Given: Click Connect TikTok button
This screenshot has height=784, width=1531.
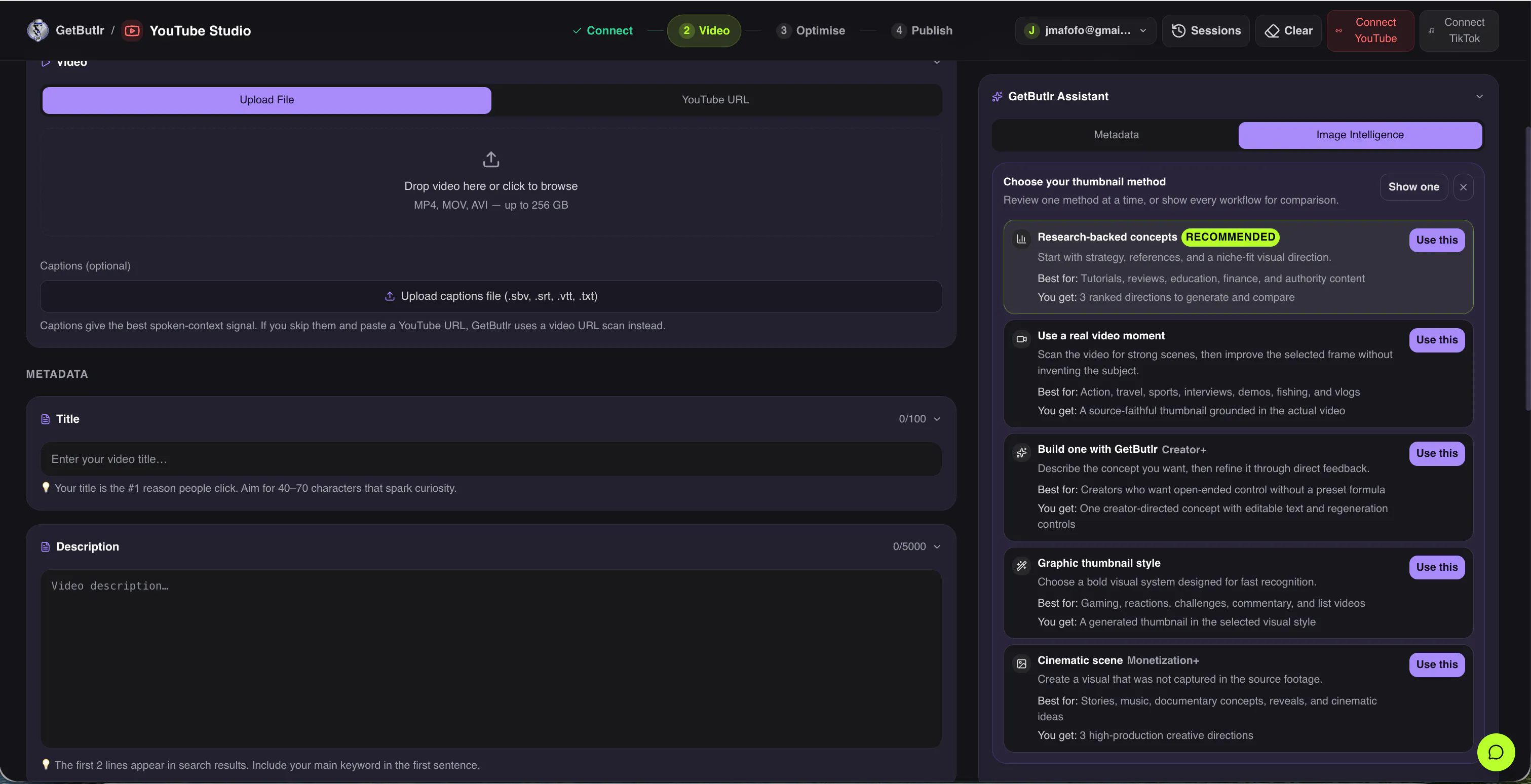Looking at the screenshot, I should [x=1459, y=30].
